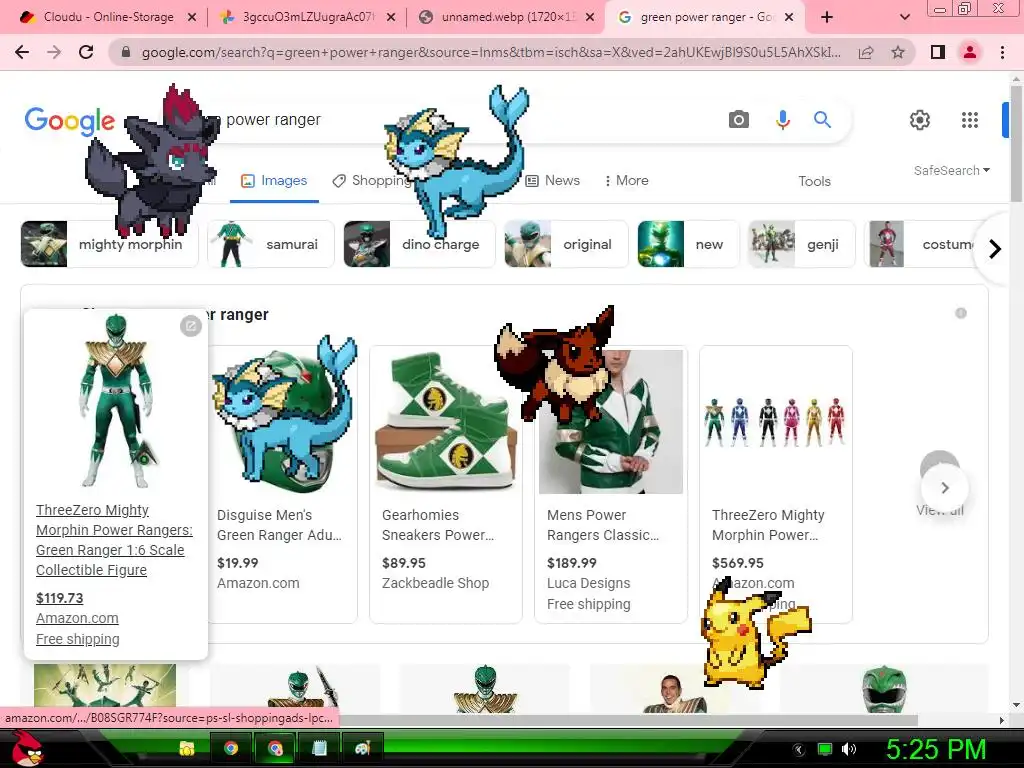Click the address bar URL
Image resolution: width=1024 pixels, height=768 pixels.
coord(490,52)
